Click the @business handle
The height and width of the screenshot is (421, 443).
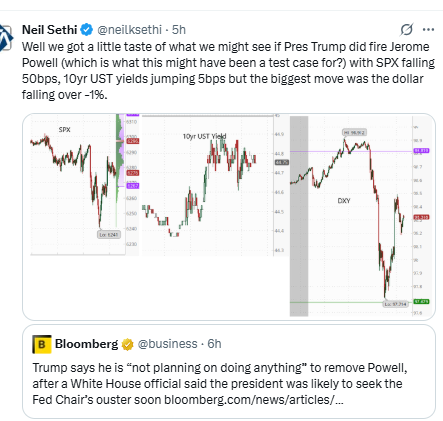click(167, 344)
